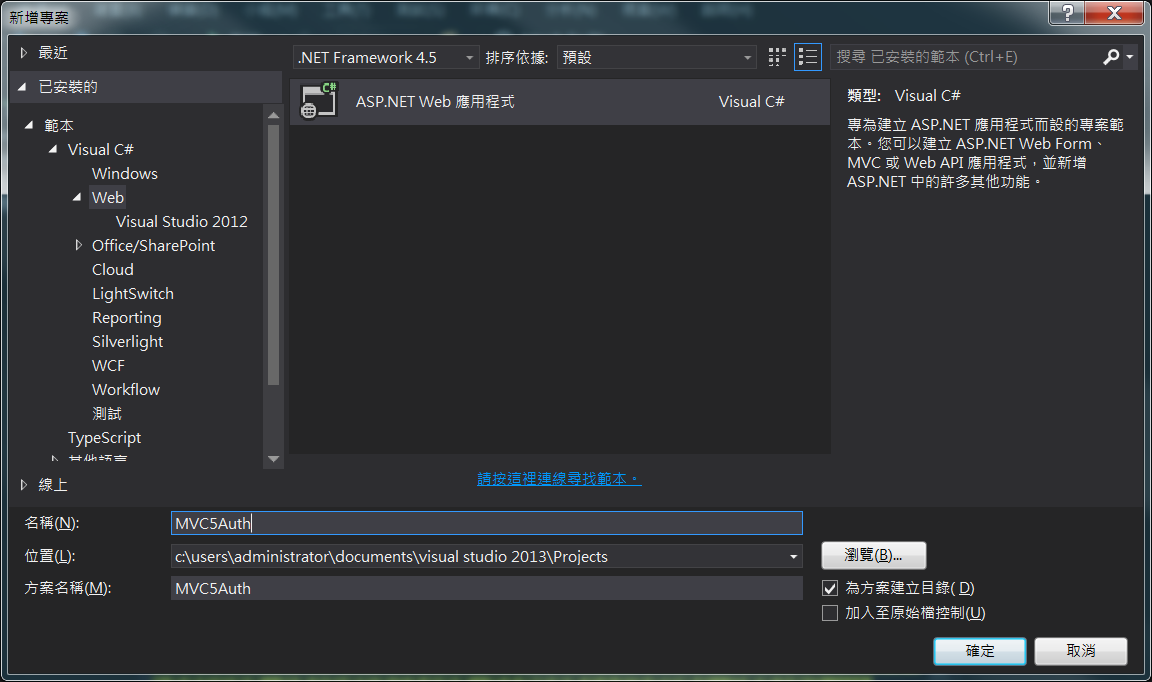The height and width of the screenshot is (682, 1152).
Task: Collapse the 範本 tree node
Action: 29,126
